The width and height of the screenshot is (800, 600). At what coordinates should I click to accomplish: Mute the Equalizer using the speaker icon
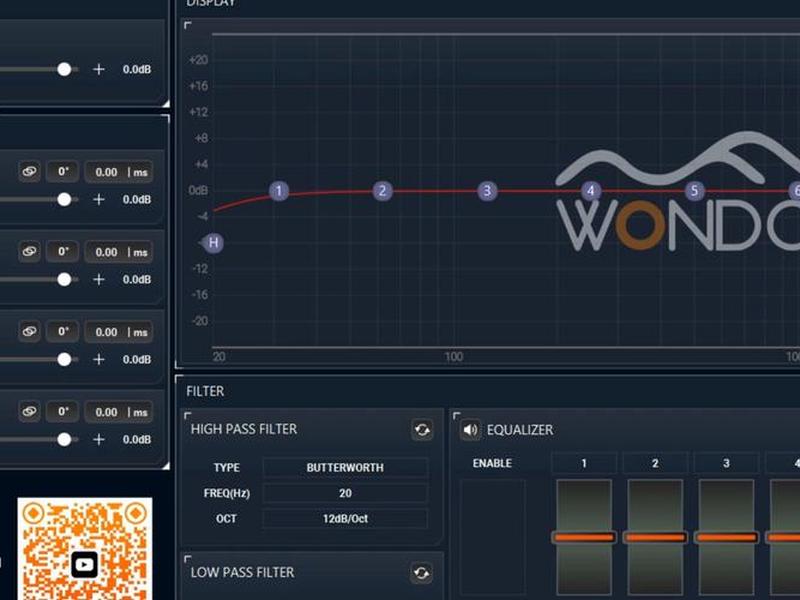point(470,430)
